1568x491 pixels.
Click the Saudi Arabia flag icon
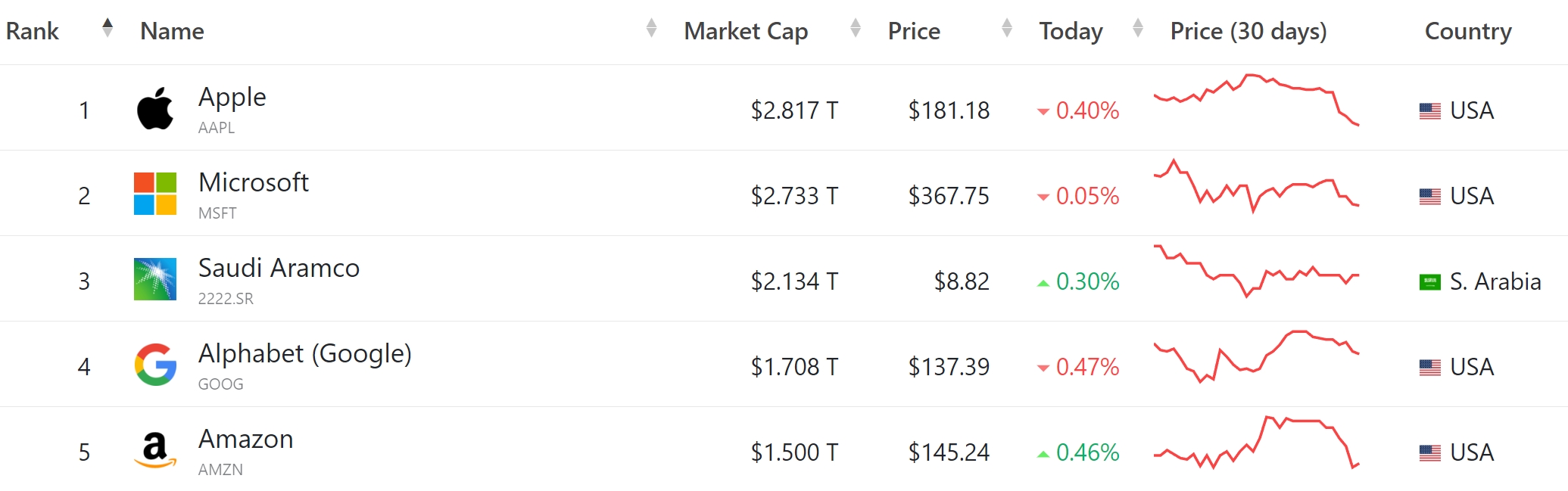click(1429, 282)
